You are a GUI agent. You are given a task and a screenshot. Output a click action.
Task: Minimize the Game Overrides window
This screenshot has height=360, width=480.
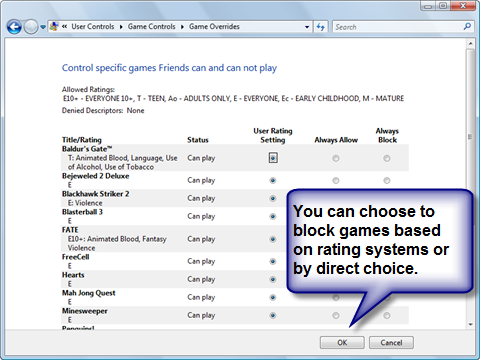click(428, 6)
